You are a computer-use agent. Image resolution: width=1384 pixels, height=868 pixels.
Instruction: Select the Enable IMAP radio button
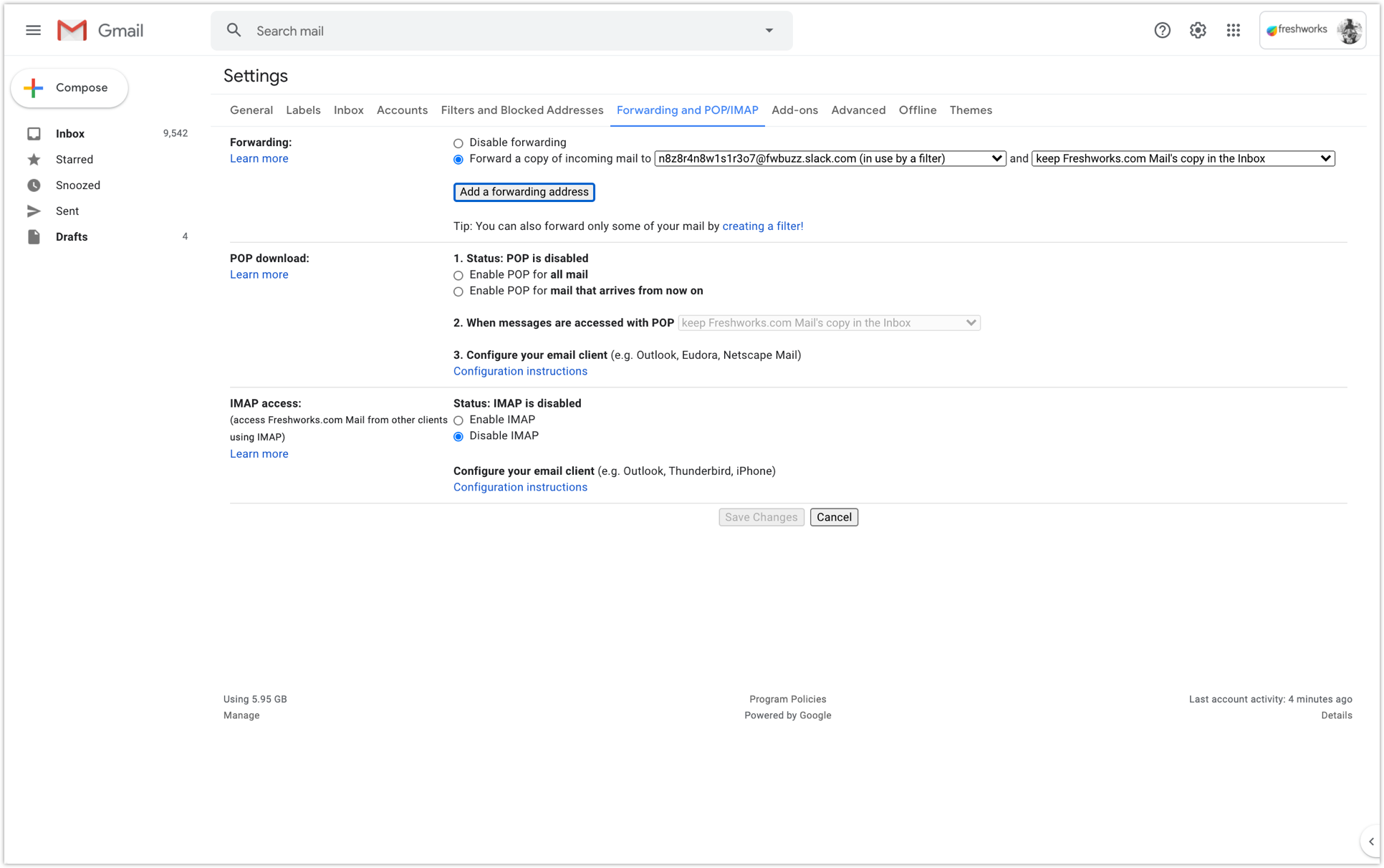458,420
